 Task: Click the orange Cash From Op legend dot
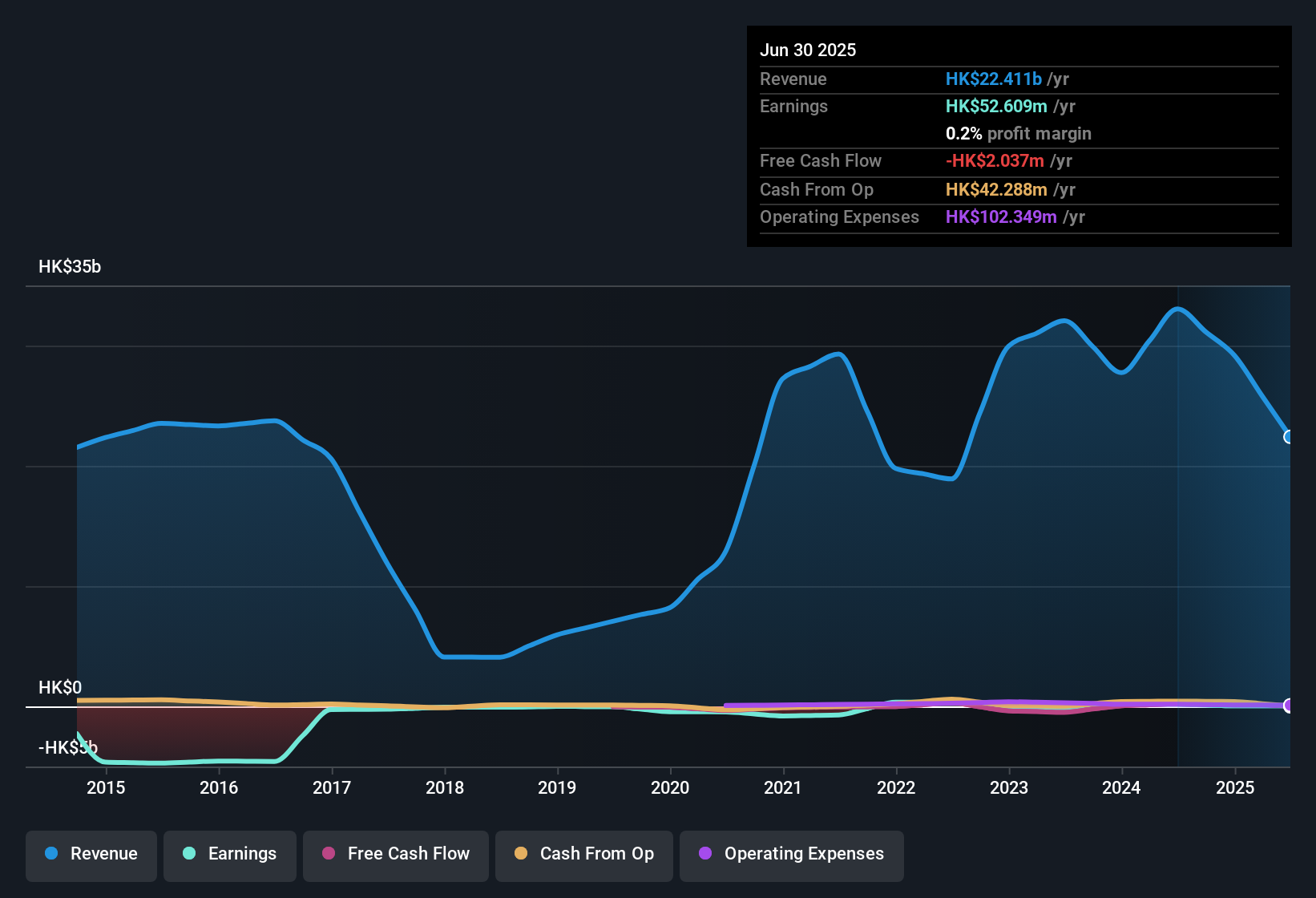coord(521,854)
